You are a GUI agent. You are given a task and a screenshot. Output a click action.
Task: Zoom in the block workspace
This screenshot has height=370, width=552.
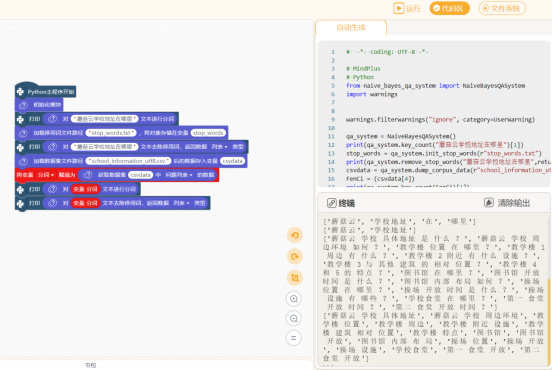294,299
